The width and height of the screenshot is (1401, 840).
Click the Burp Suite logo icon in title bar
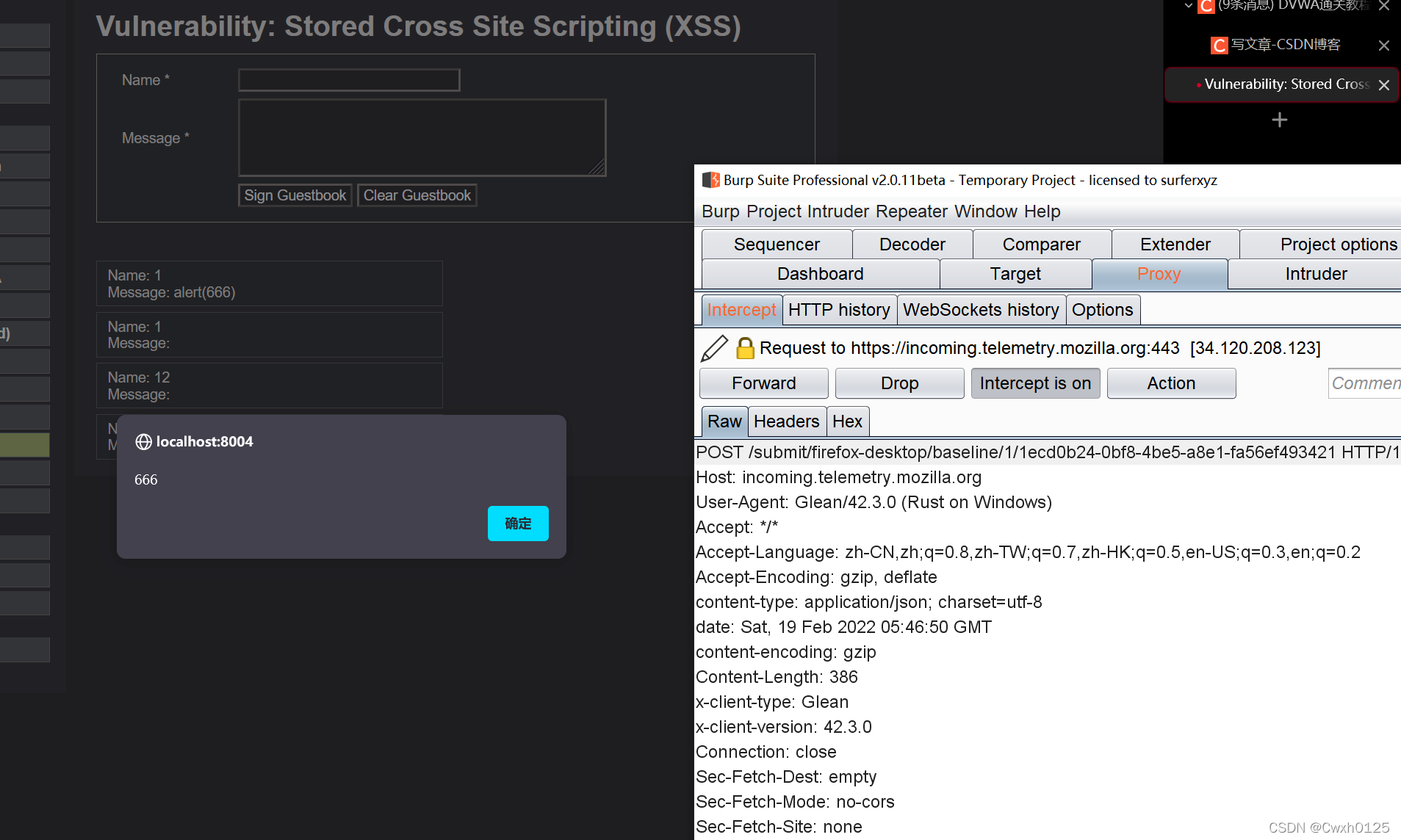point(710,180)
